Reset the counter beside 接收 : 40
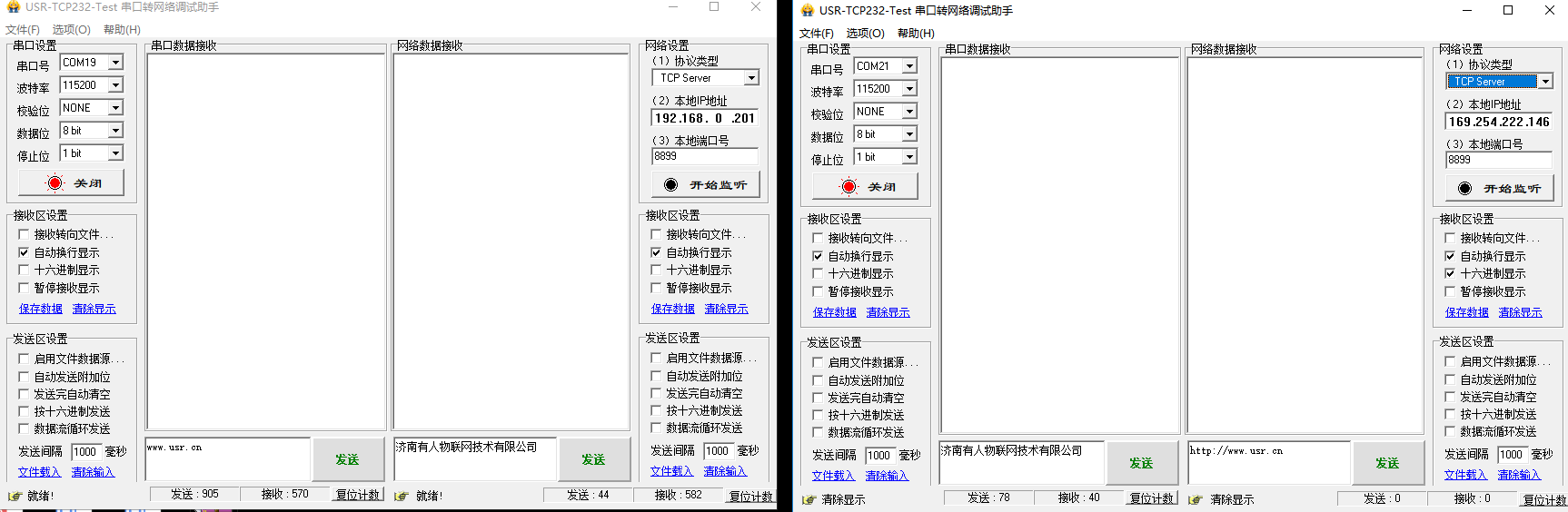 point(1152,498)
